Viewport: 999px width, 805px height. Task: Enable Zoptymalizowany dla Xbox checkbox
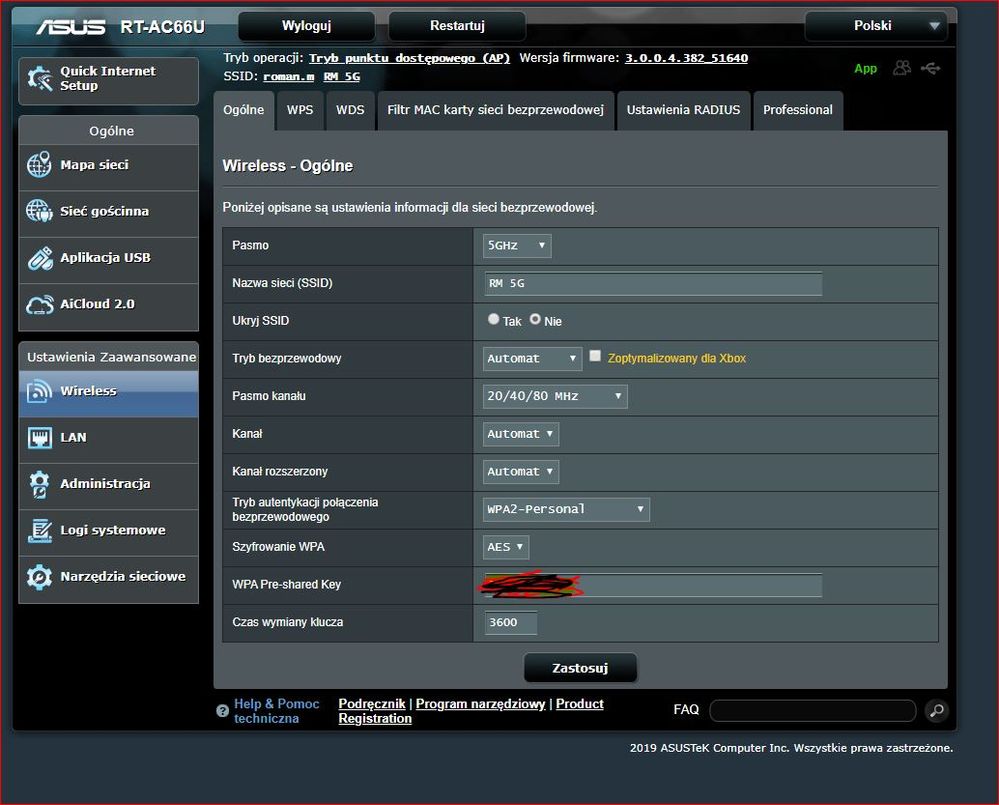pos(595,357)
